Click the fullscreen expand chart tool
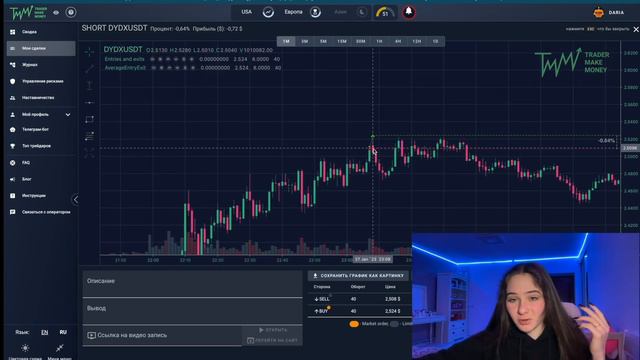 [89, 153]
